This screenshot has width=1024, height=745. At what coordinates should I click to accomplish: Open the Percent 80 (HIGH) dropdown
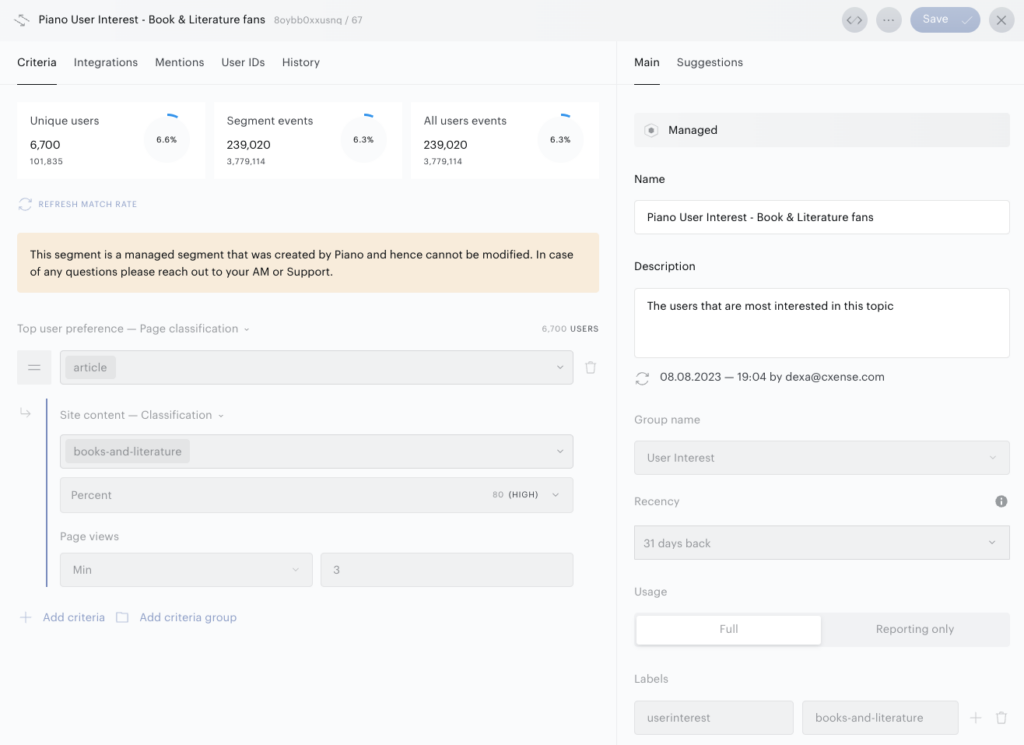(317, 495)
